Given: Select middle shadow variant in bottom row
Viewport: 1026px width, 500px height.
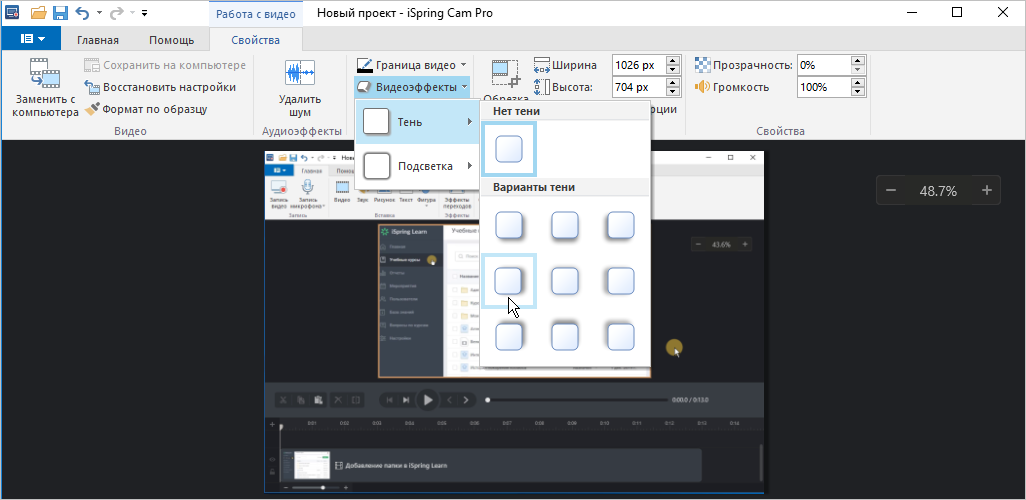Looking at the screenshot, I should 565,336.
